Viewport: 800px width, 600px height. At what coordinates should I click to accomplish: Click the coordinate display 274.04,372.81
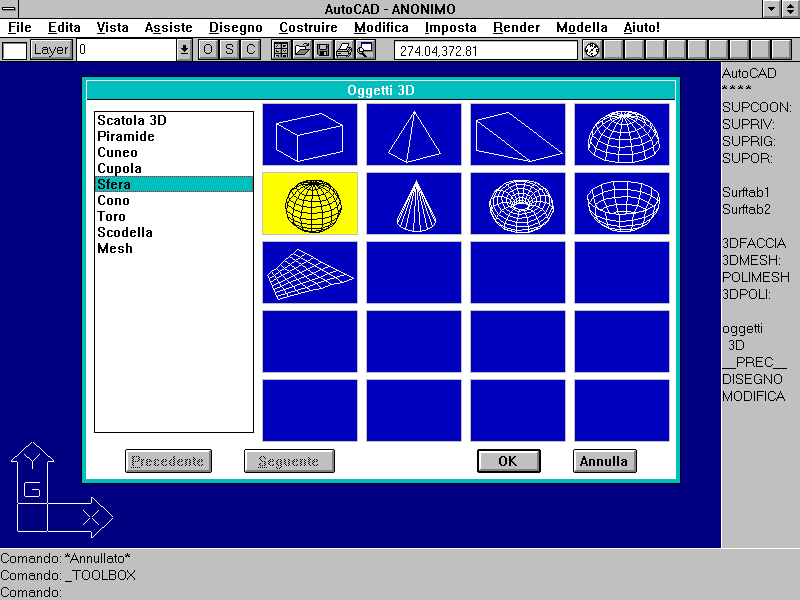(486, 51)
